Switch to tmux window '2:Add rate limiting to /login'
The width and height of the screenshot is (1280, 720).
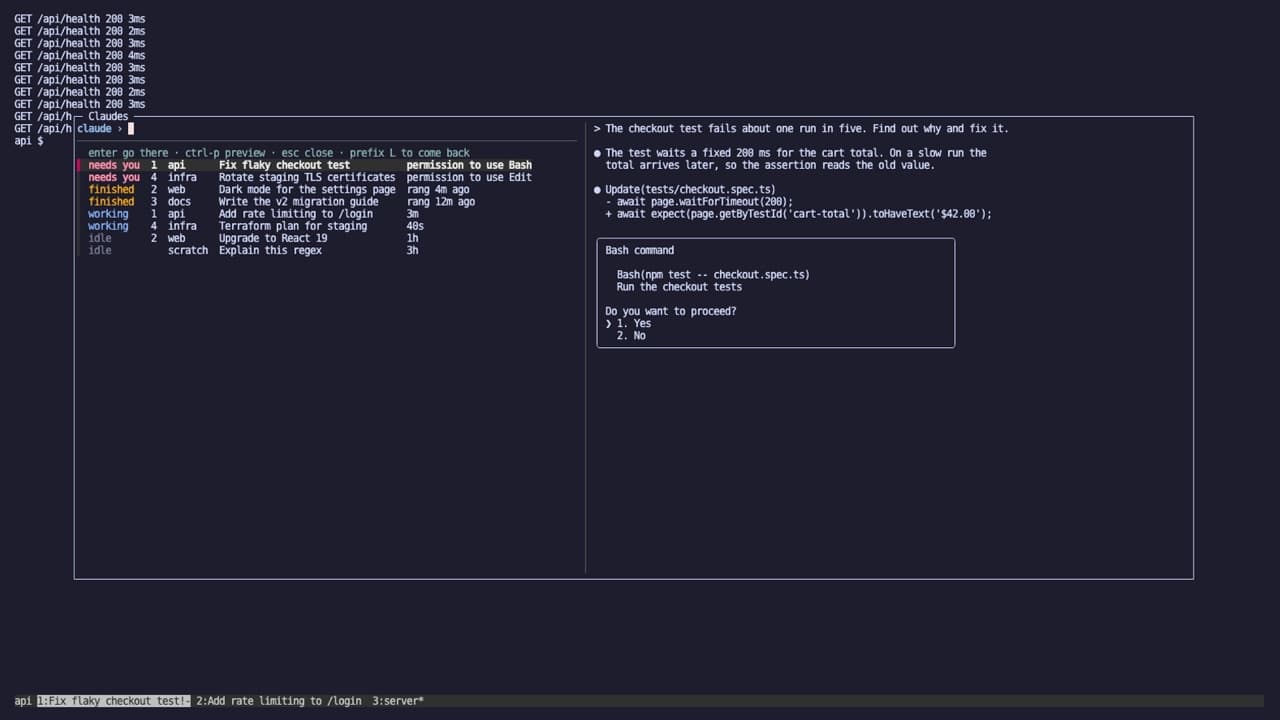click(x=279, y=701)
